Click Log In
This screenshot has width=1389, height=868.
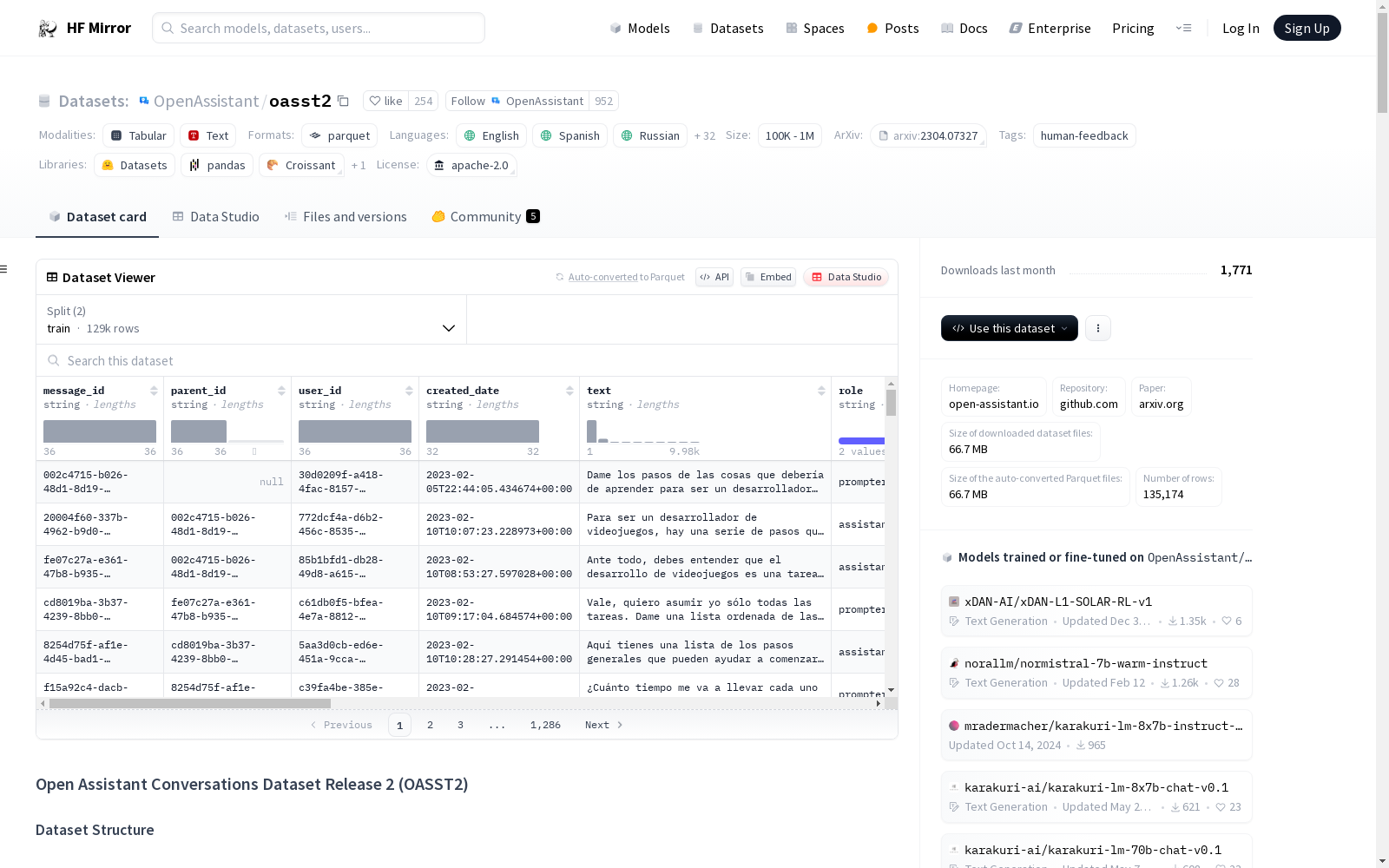[1241, 28]
